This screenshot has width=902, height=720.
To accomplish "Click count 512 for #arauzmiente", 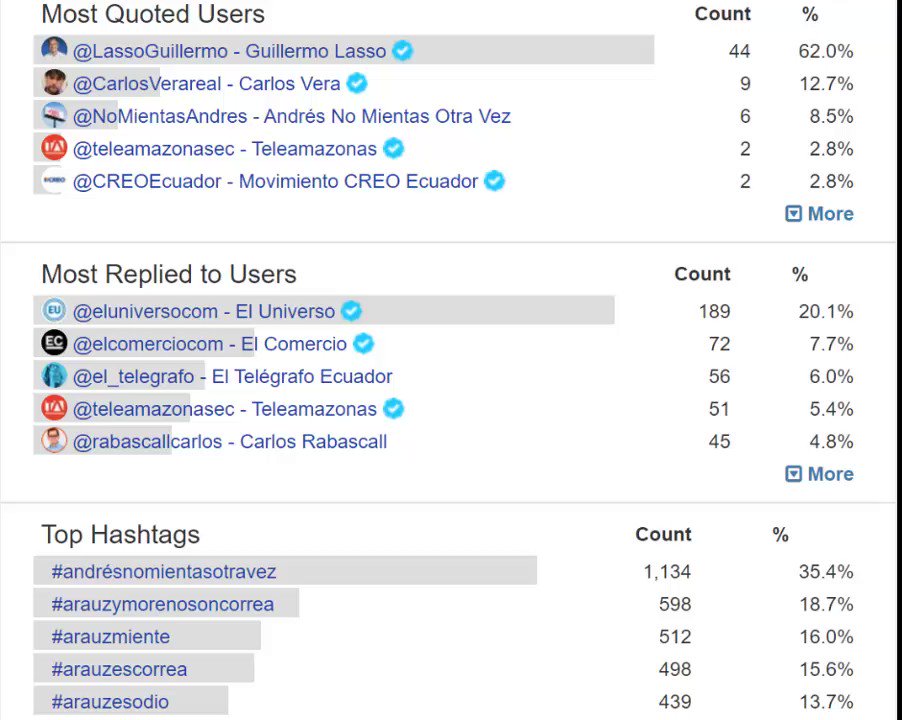I will [675, 637].
